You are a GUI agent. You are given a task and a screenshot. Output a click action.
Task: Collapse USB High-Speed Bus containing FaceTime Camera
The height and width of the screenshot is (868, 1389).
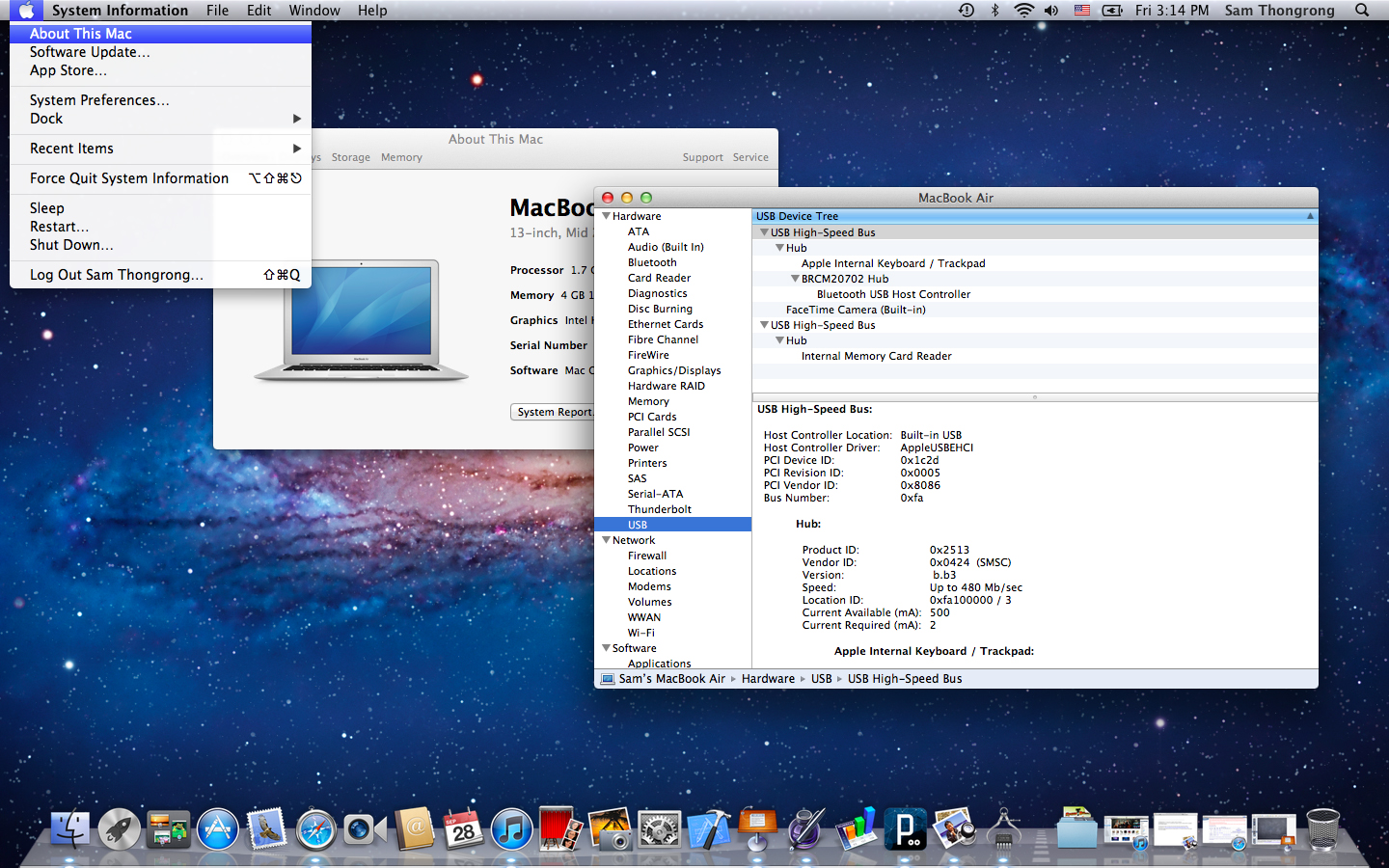click(764, 232)
